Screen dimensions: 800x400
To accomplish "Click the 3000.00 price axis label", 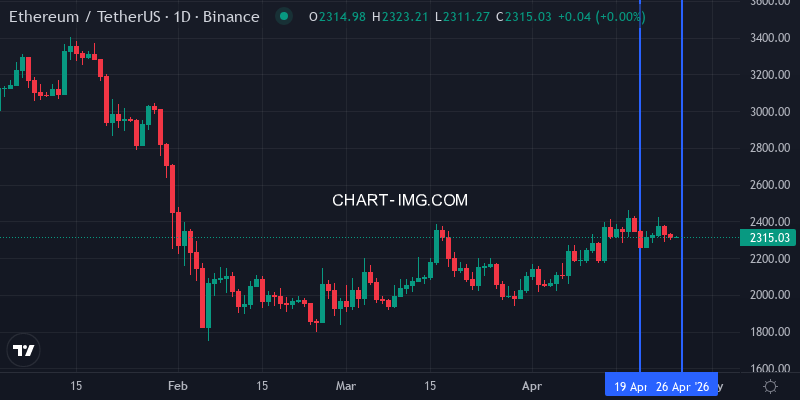I will 770,112.
